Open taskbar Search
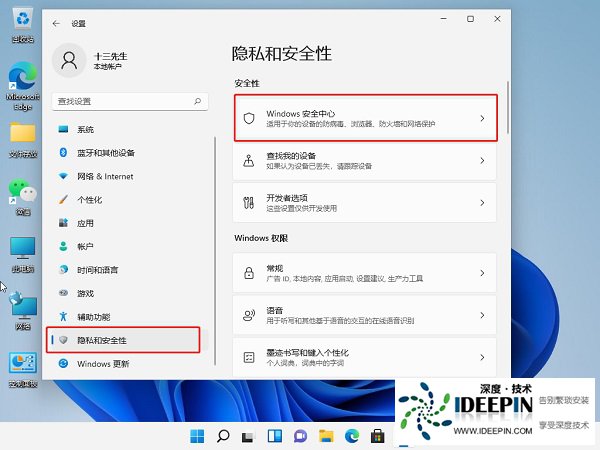600x450 pixels. click(x=223, y=436)
